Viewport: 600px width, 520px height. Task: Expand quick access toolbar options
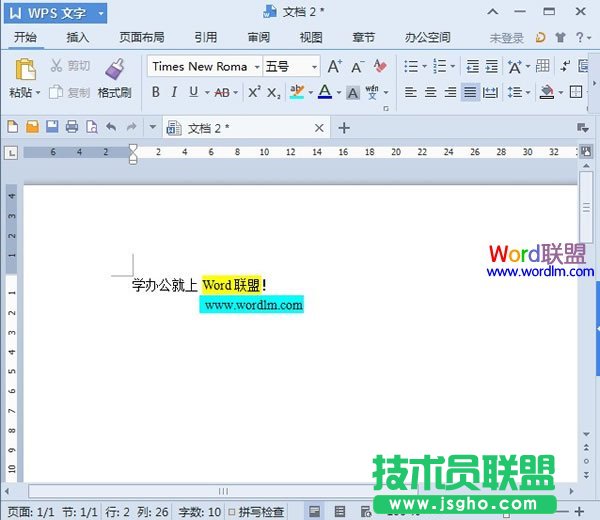pyautogui.click(x=152, y=127)
